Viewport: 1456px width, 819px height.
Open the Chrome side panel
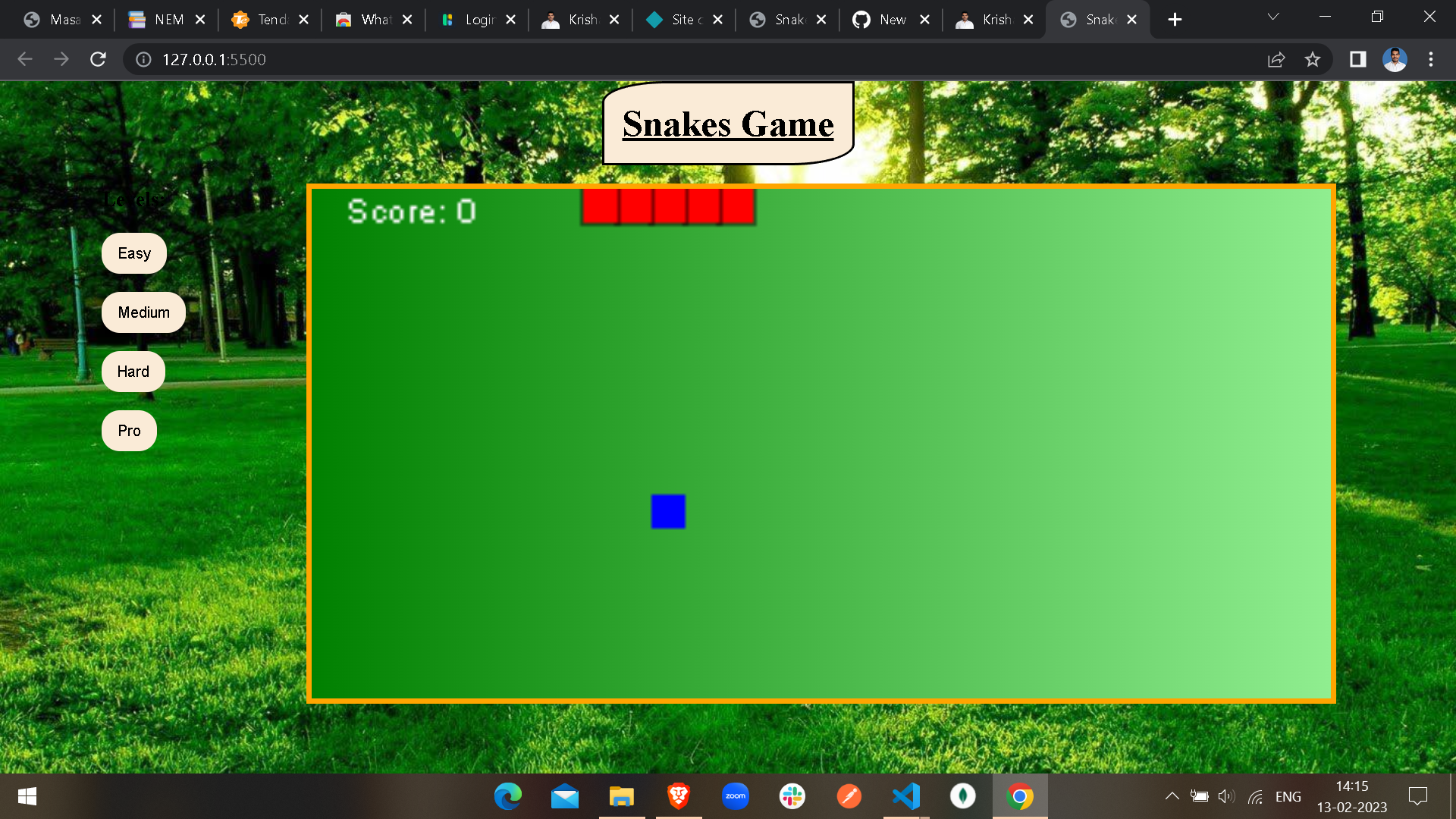pyautogui.click(x=1357, y=59)
